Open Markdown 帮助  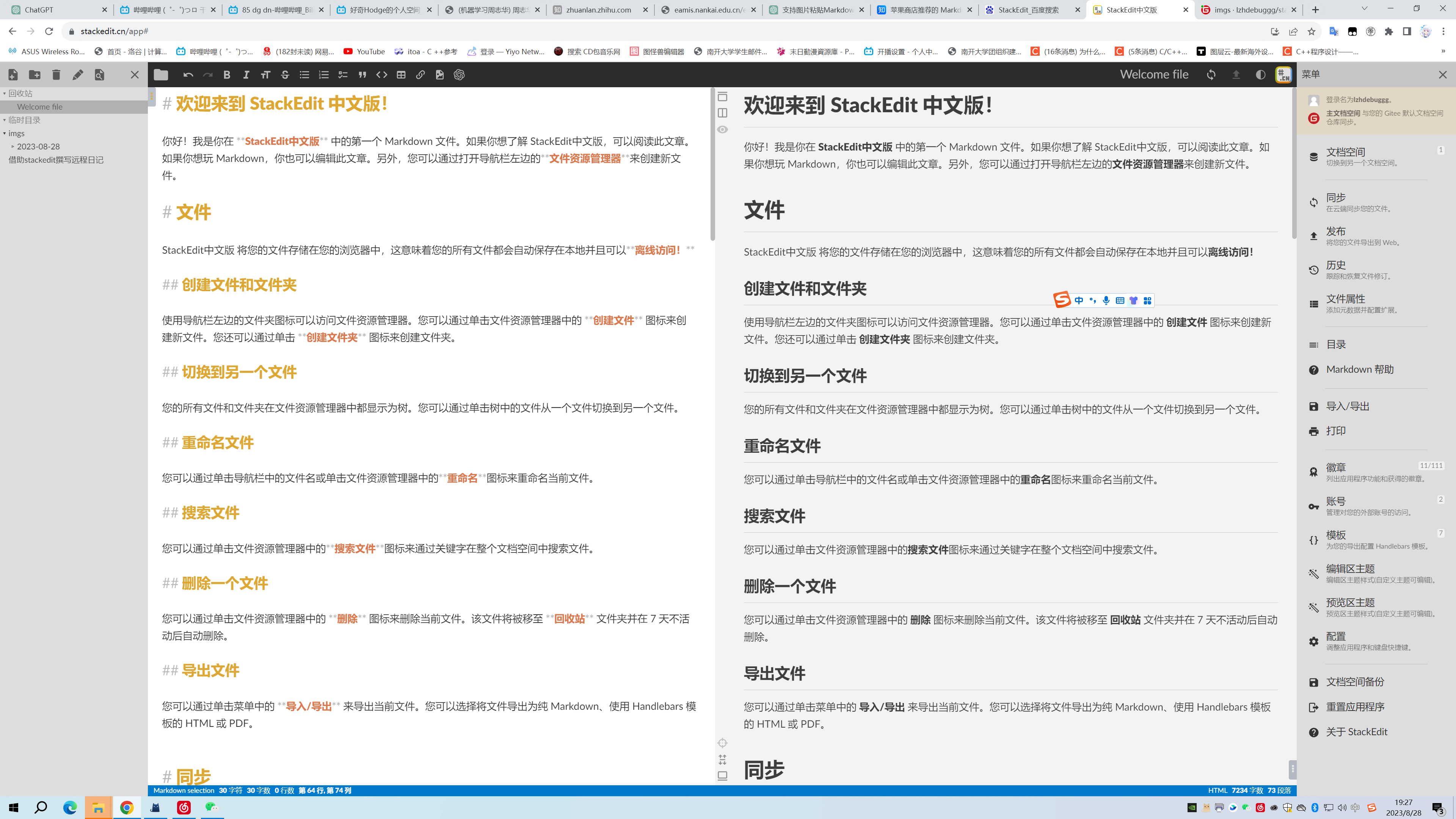pos(1376,369)
